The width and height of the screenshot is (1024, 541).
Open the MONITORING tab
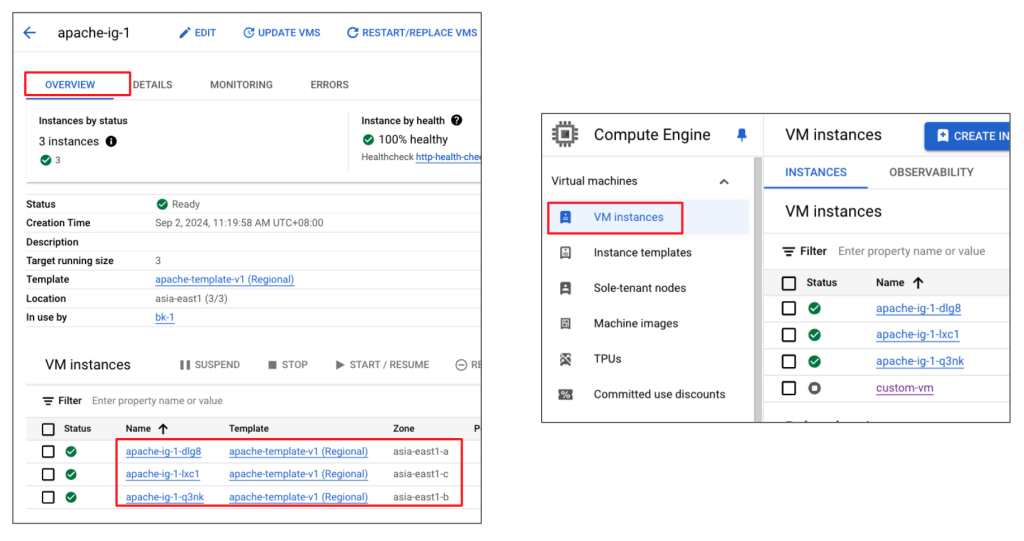[x=241, y=85]
